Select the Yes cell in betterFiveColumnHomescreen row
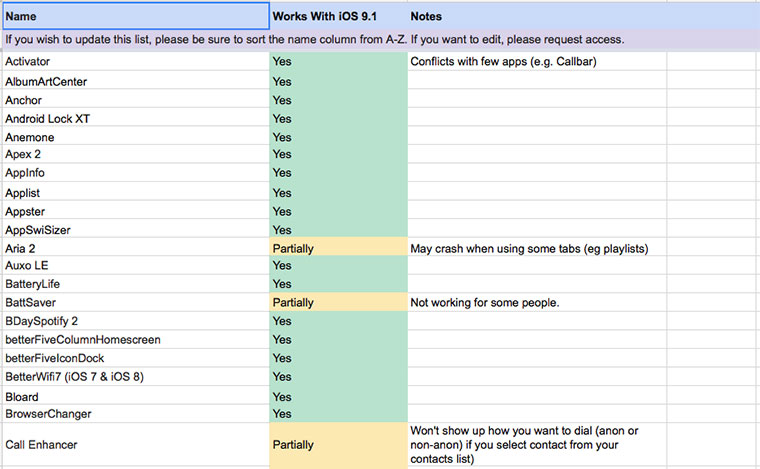 pos(338,340)
